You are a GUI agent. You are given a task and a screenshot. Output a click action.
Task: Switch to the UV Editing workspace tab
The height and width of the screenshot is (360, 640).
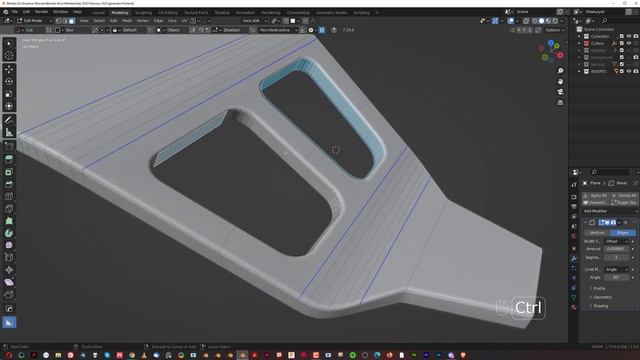point(168,13)
